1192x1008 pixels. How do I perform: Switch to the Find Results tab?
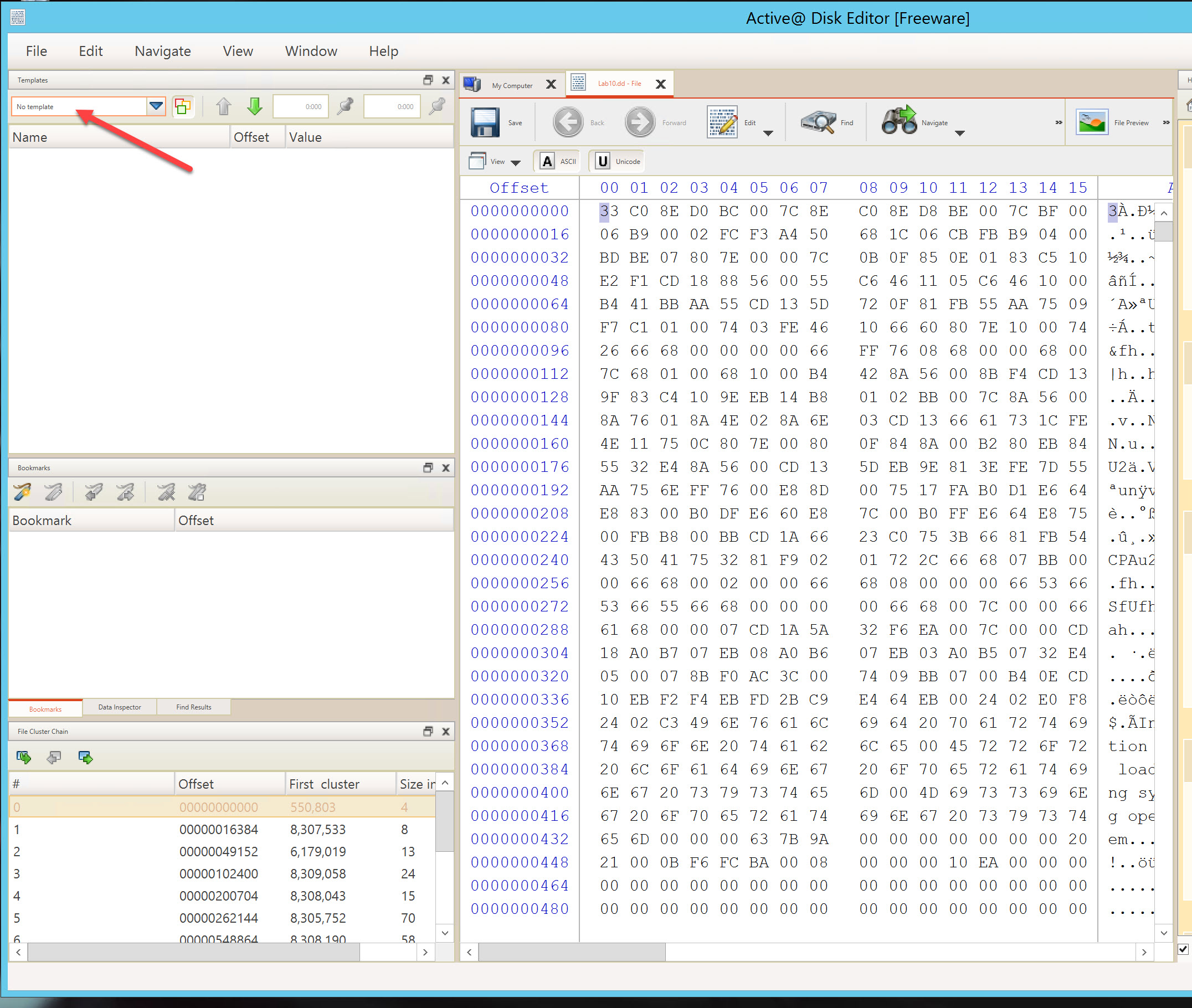click(x=193, y=707)
